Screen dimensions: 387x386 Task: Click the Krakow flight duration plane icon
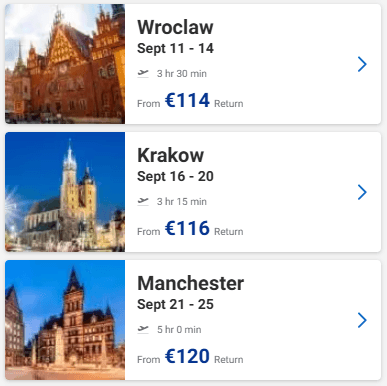pyautogui.click(x=143, y=201)
